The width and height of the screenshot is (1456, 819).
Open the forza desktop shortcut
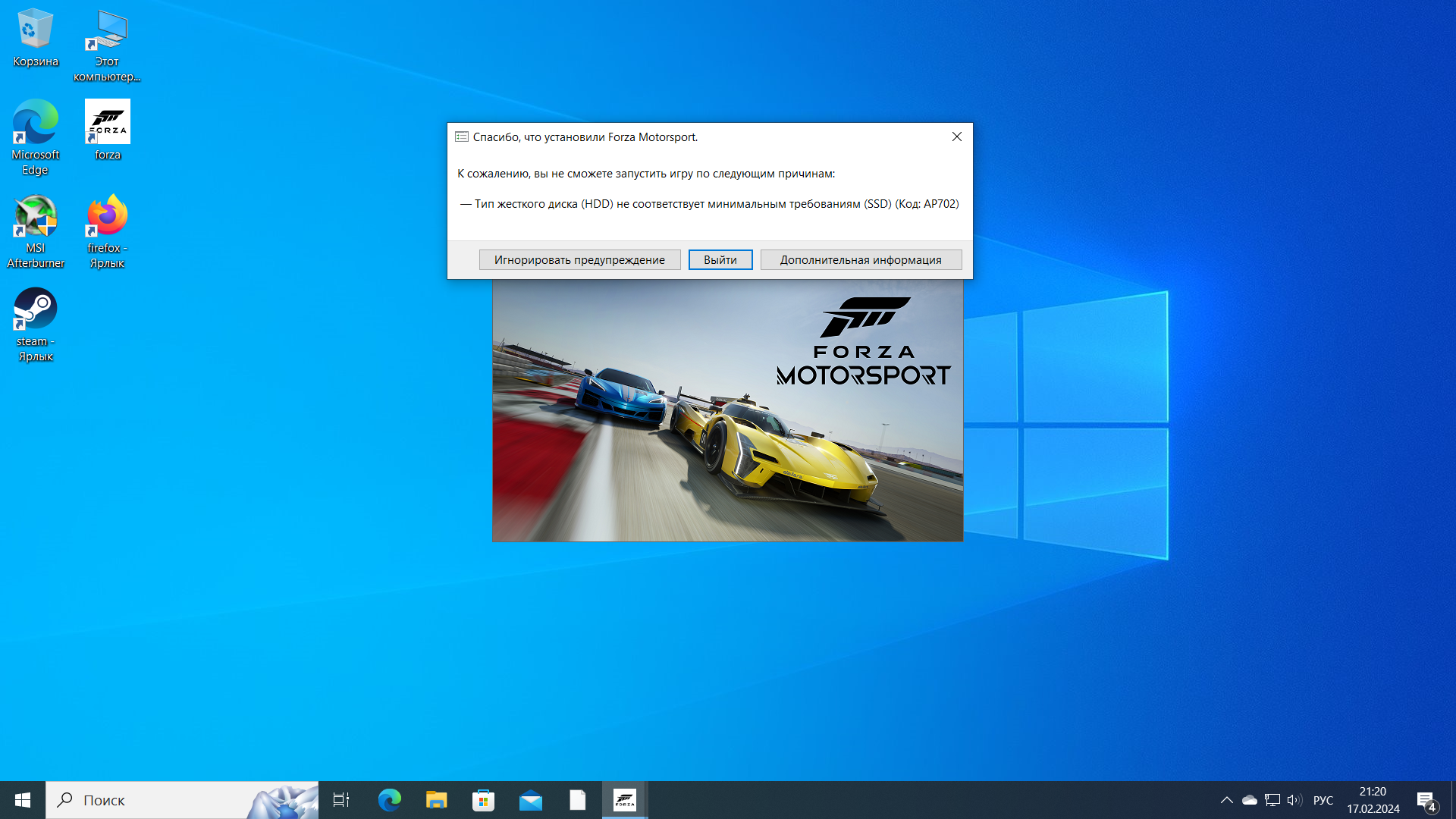click(x=107, y=123)
